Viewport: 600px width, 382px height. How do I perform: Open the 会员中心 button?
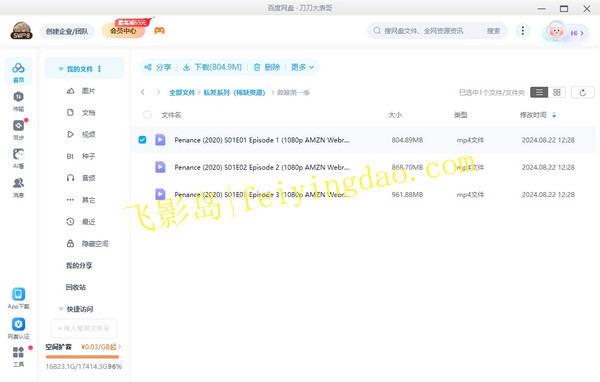[123, 31]
